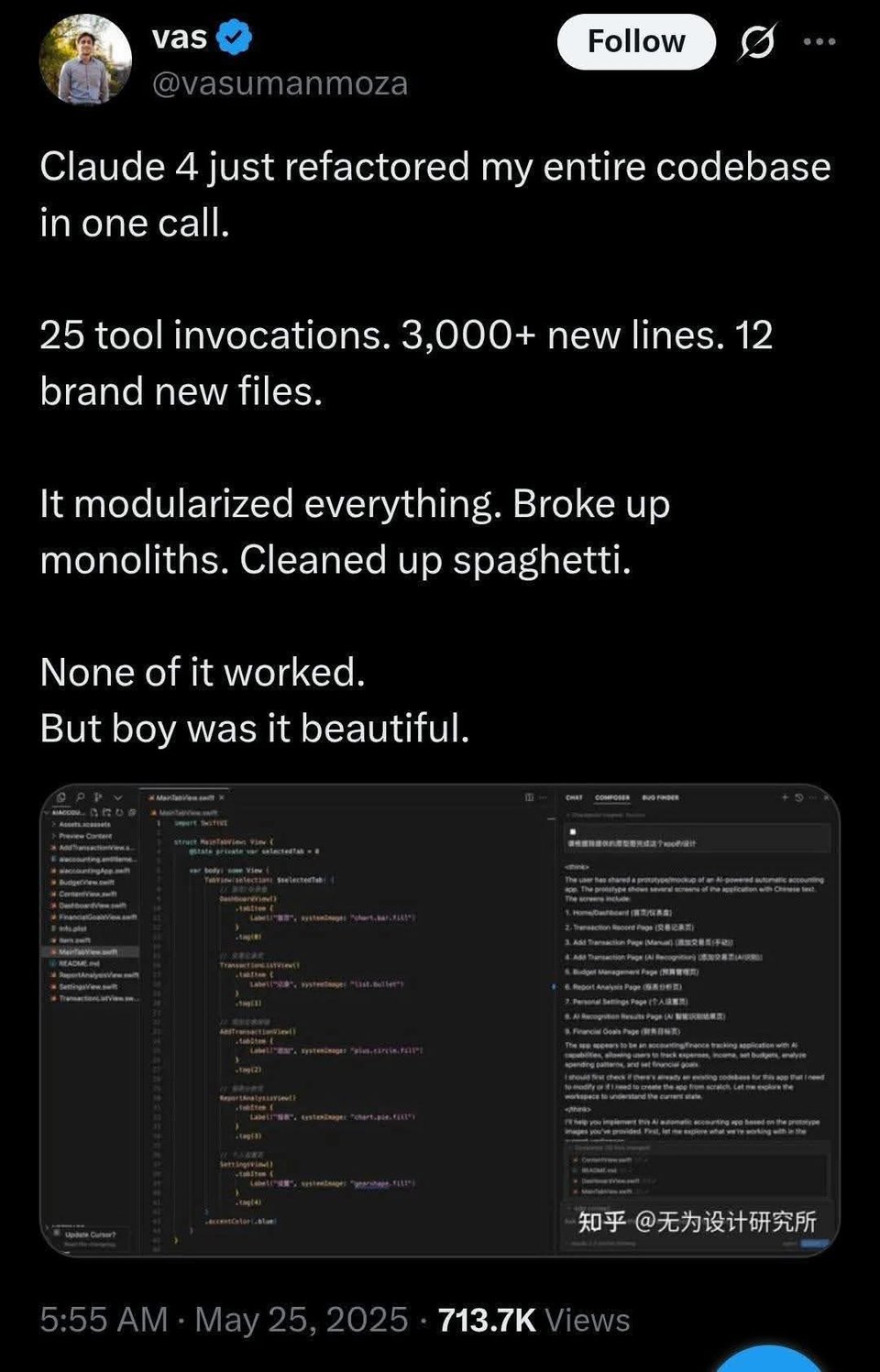Open more options in the Composer panel
The height and width of the screenshot is (1372, 880).
tap(814, 798)
